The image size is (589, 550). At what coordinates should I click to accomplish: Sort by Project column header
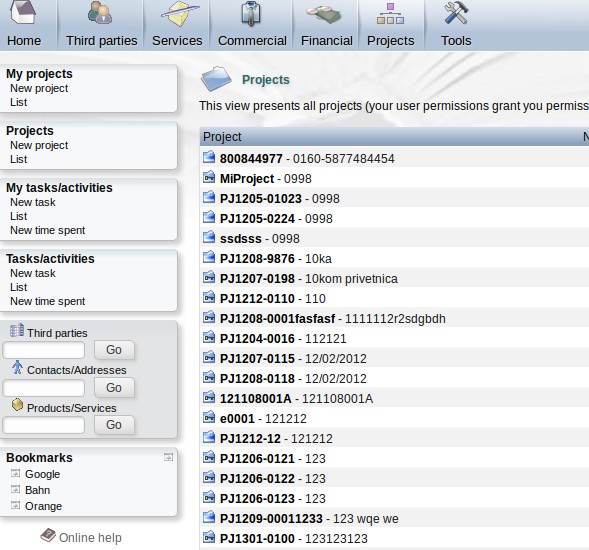point(222,137)
